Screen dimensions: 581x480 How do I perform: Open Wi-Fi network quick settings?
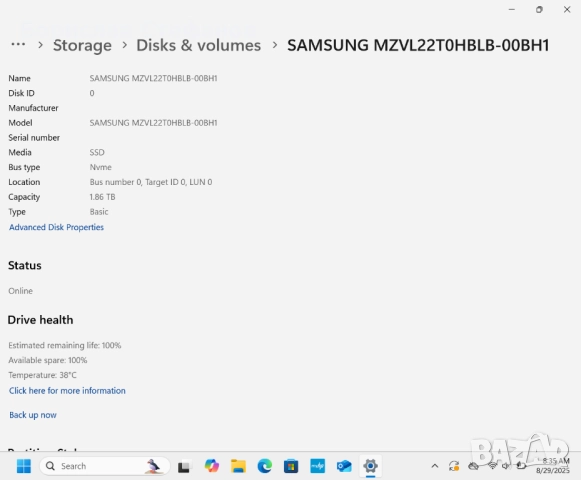pos(492,466)
